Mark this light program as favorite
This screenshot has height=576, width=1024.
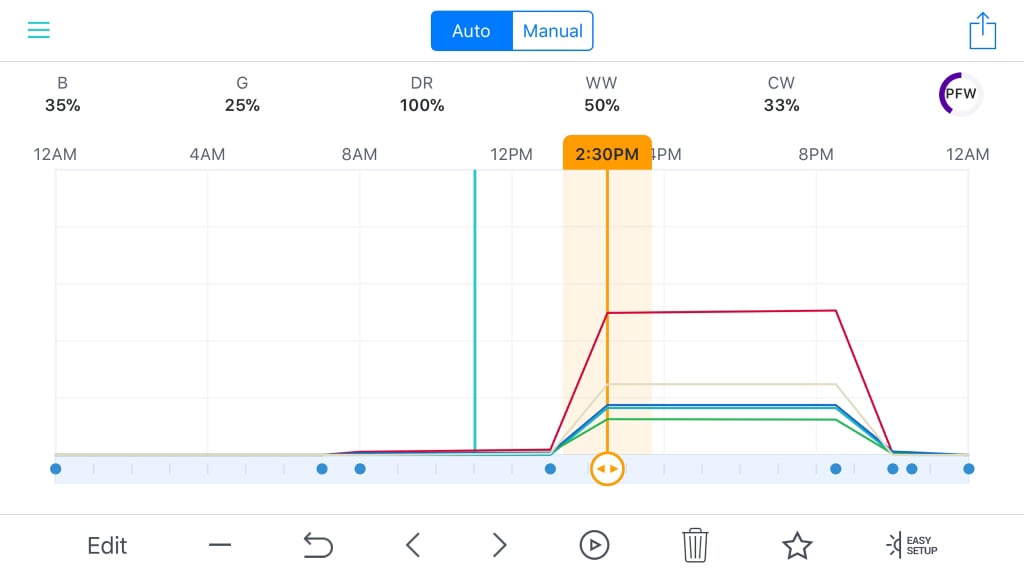[x=797, y=545]
